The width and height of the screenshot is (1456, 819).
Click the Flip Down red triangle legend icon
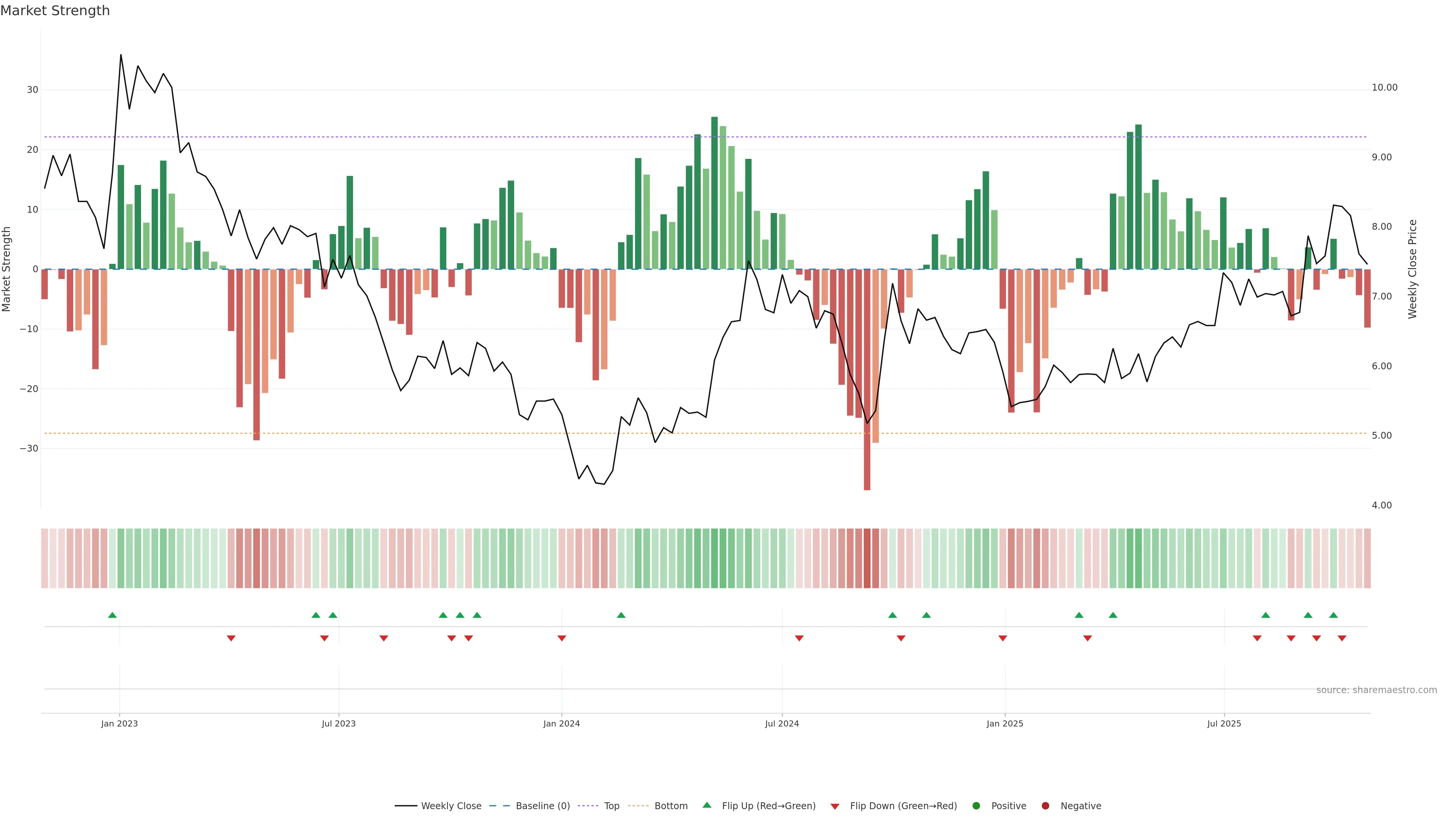click(835, 806)
